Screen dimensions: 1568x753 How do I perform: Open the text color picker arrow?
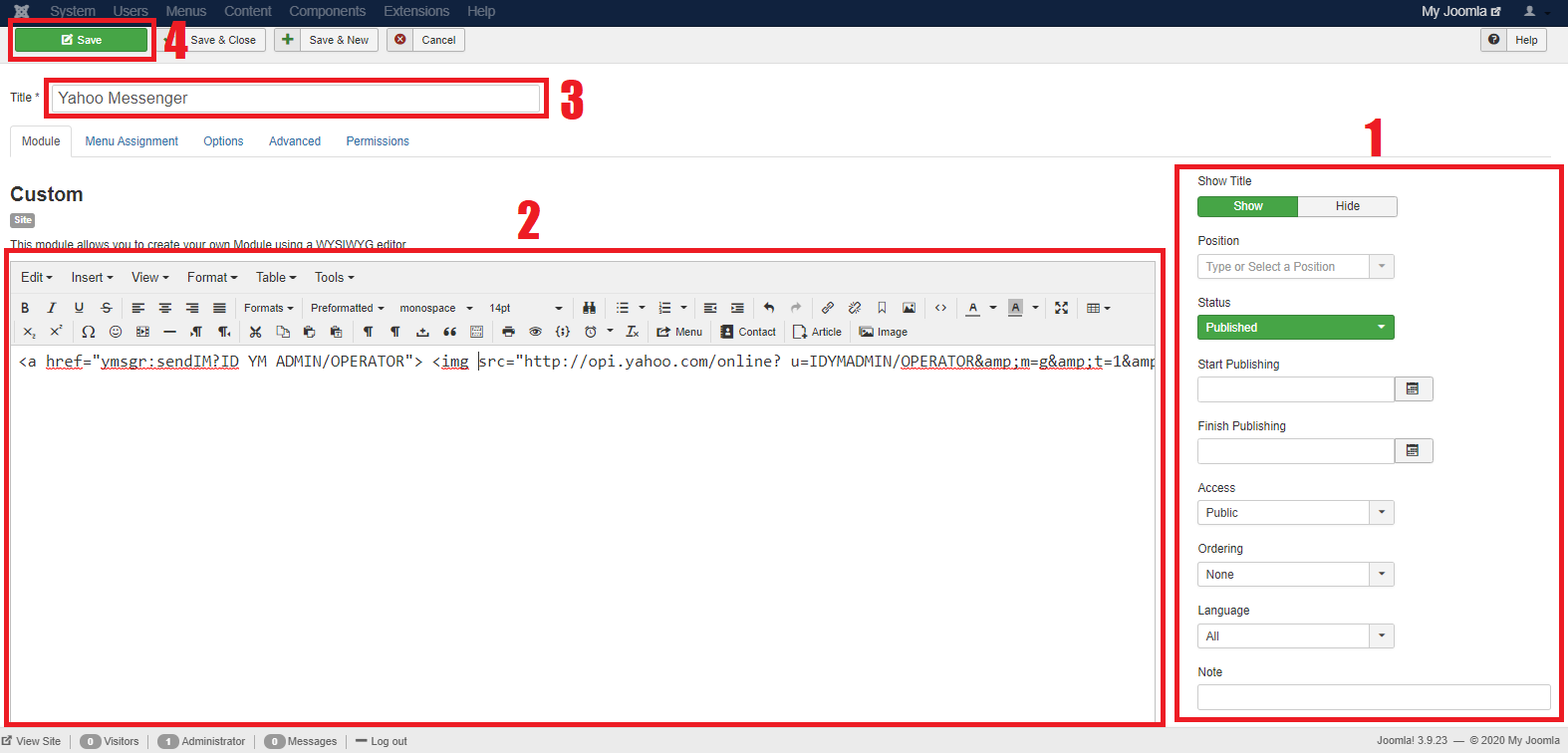click(x=993, y=308)
